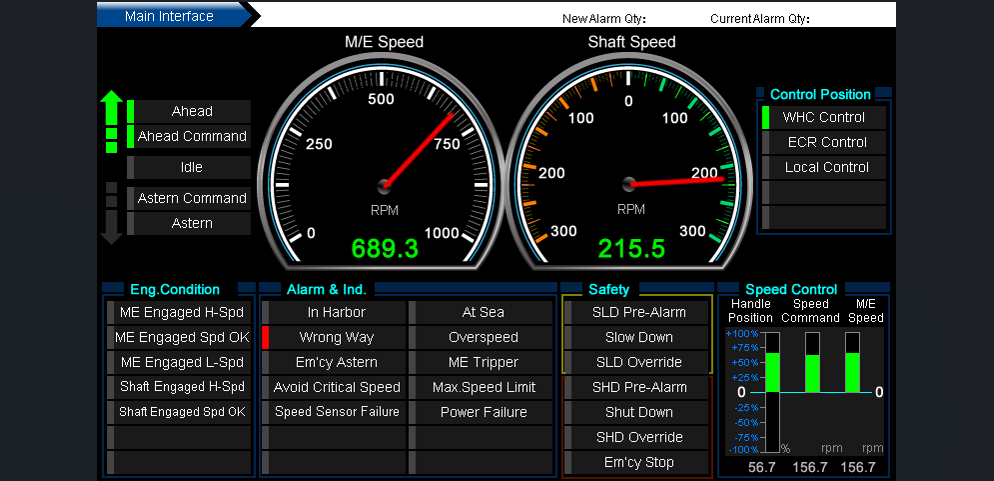Click the Safety panel header
Image resolution: width=994 pixels, height=481 pixels.
coord(609,289)
